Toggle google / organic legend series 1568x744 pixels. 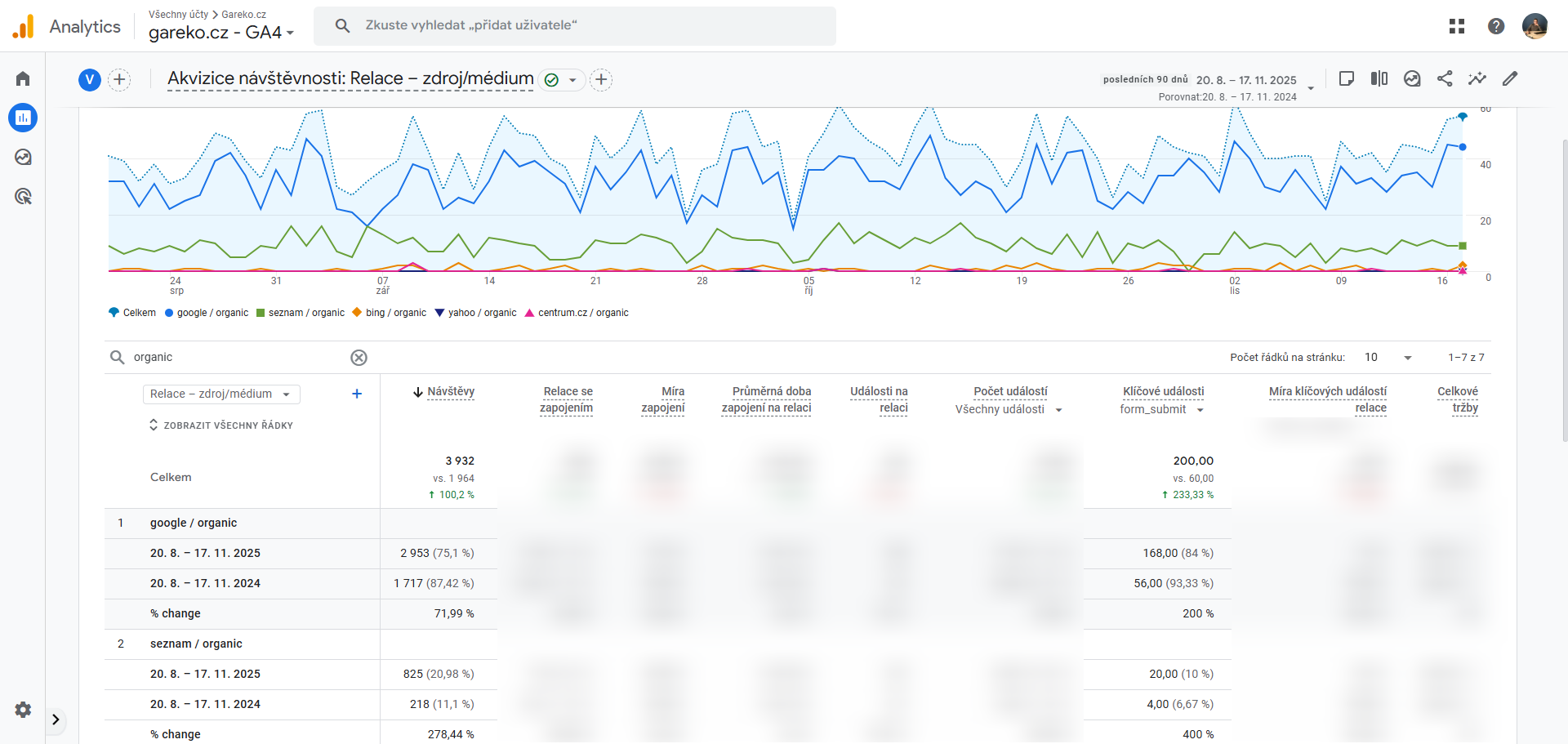[x=207, y=313]
